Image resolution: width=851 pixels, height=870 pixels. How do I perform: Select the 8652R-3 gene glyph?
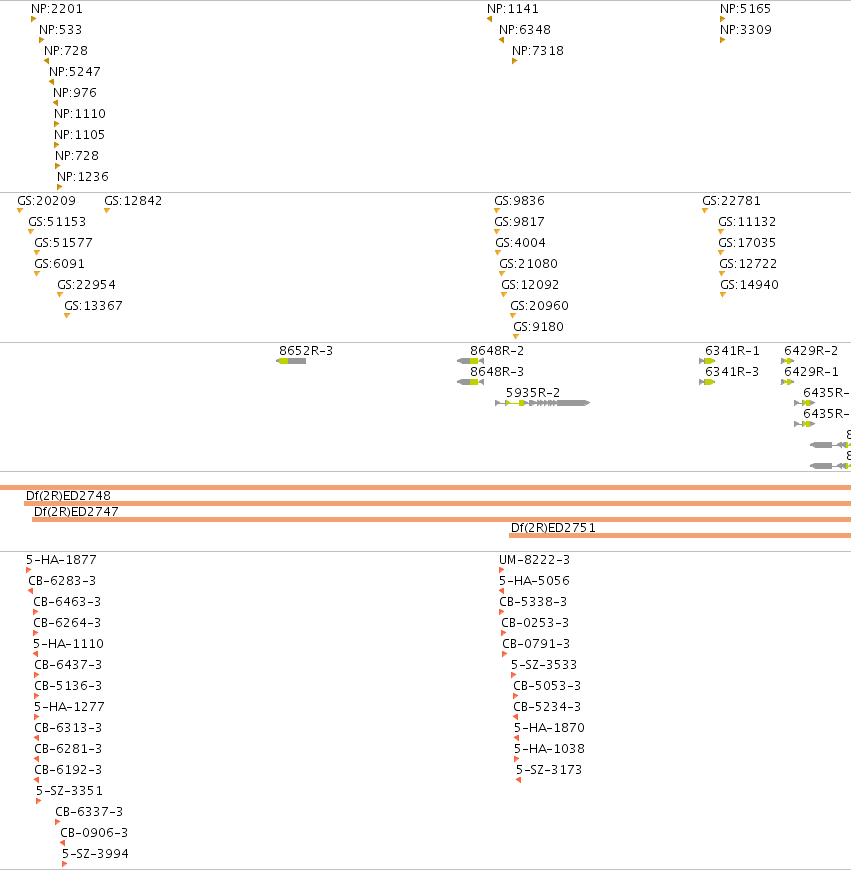coord(291,361)
